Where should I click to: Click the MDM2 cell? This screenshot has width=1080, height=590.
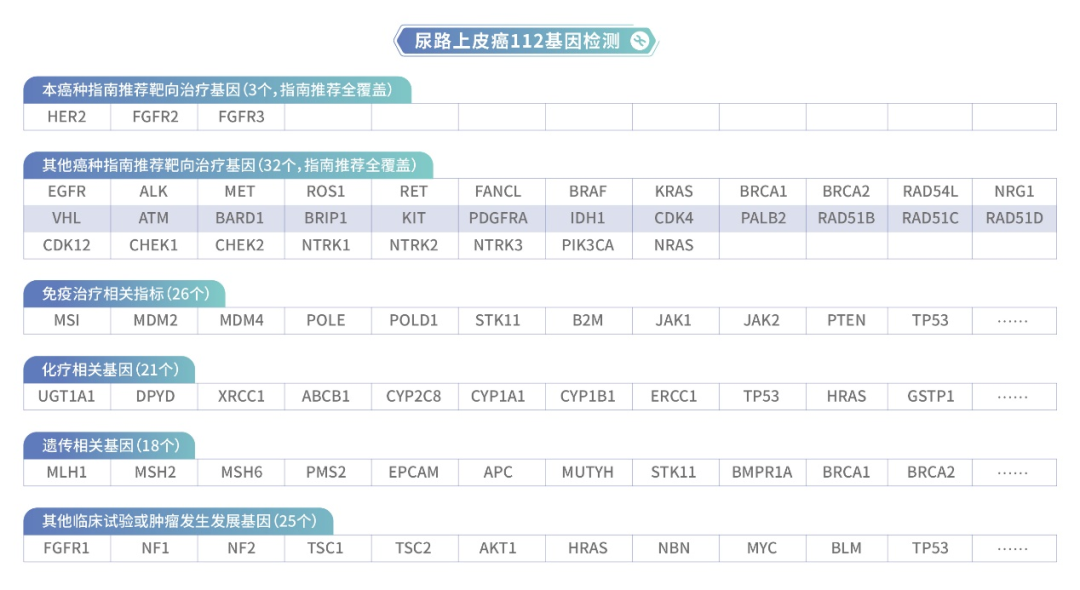[154, 321]
